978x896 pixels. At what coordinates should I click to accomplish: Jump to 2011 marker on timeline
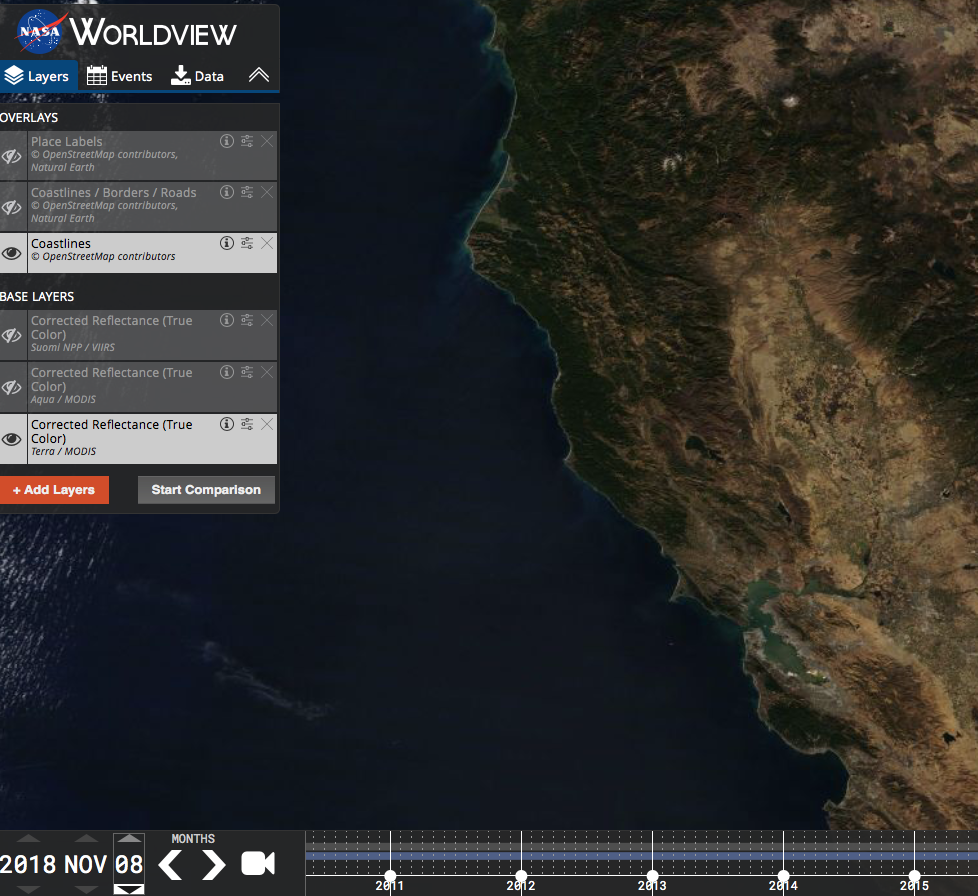390,876
